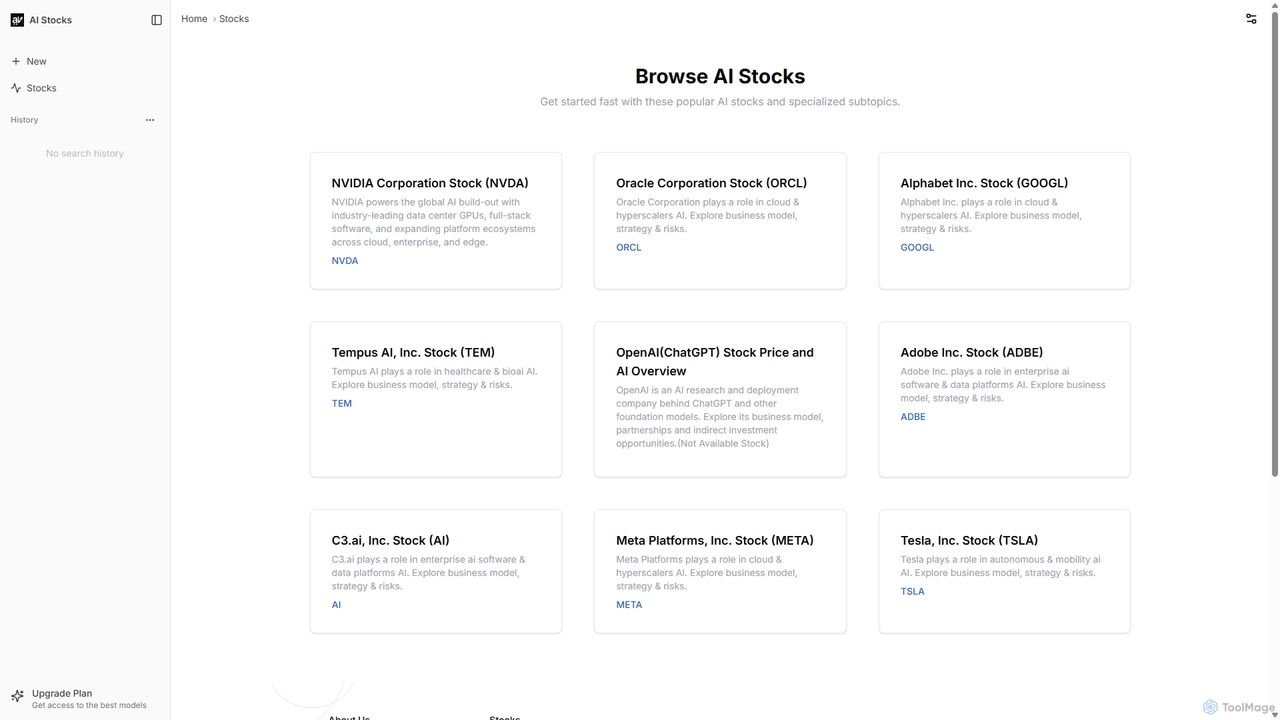Click the History section label
The image size is (1280, 720).
point(24,120)
